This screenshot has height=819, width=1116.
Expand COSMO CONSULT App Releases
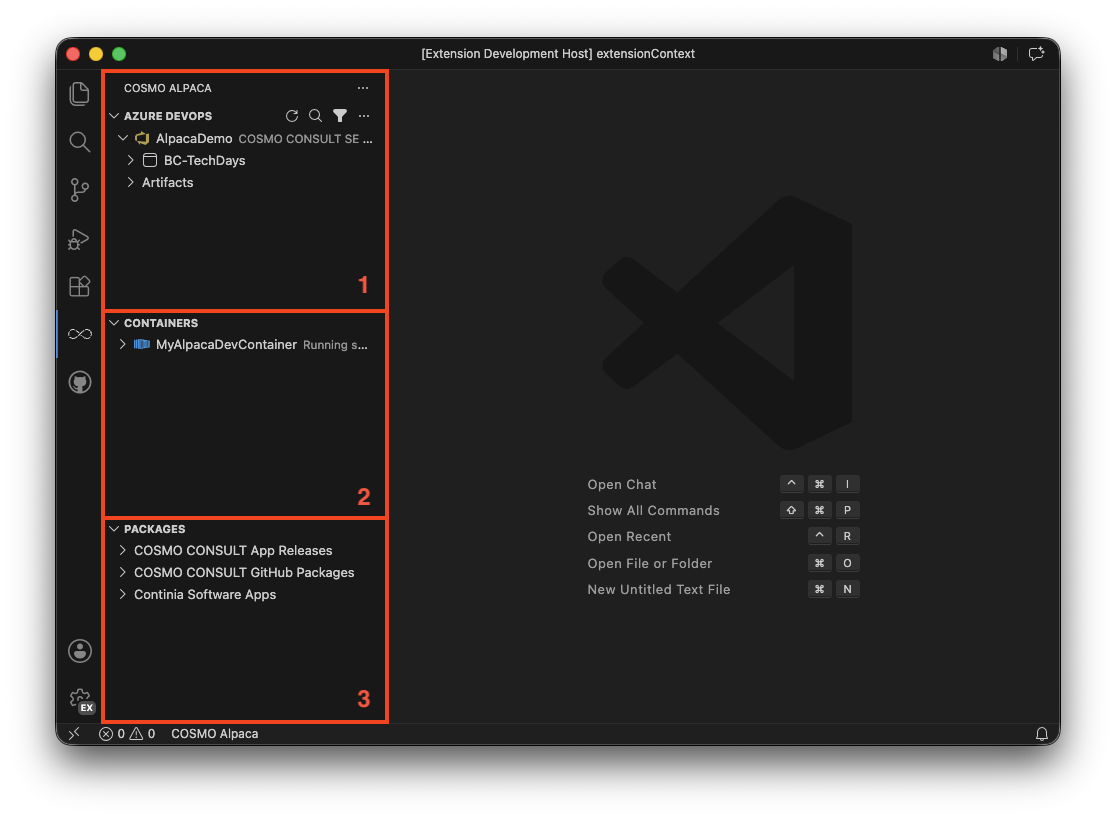click(x=123, y=550)
